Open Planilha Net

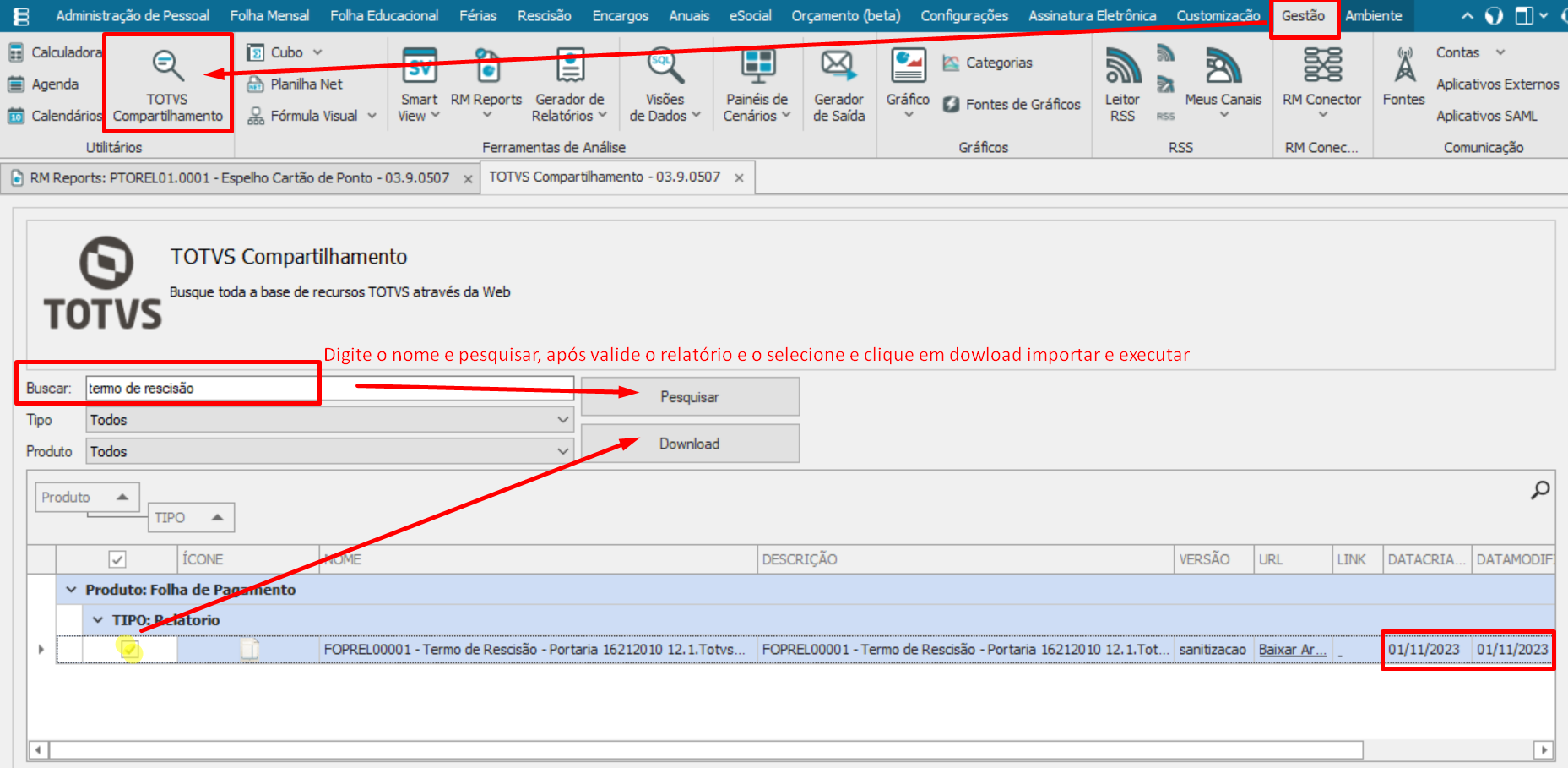pyautogui.click(x=295, y=84)
